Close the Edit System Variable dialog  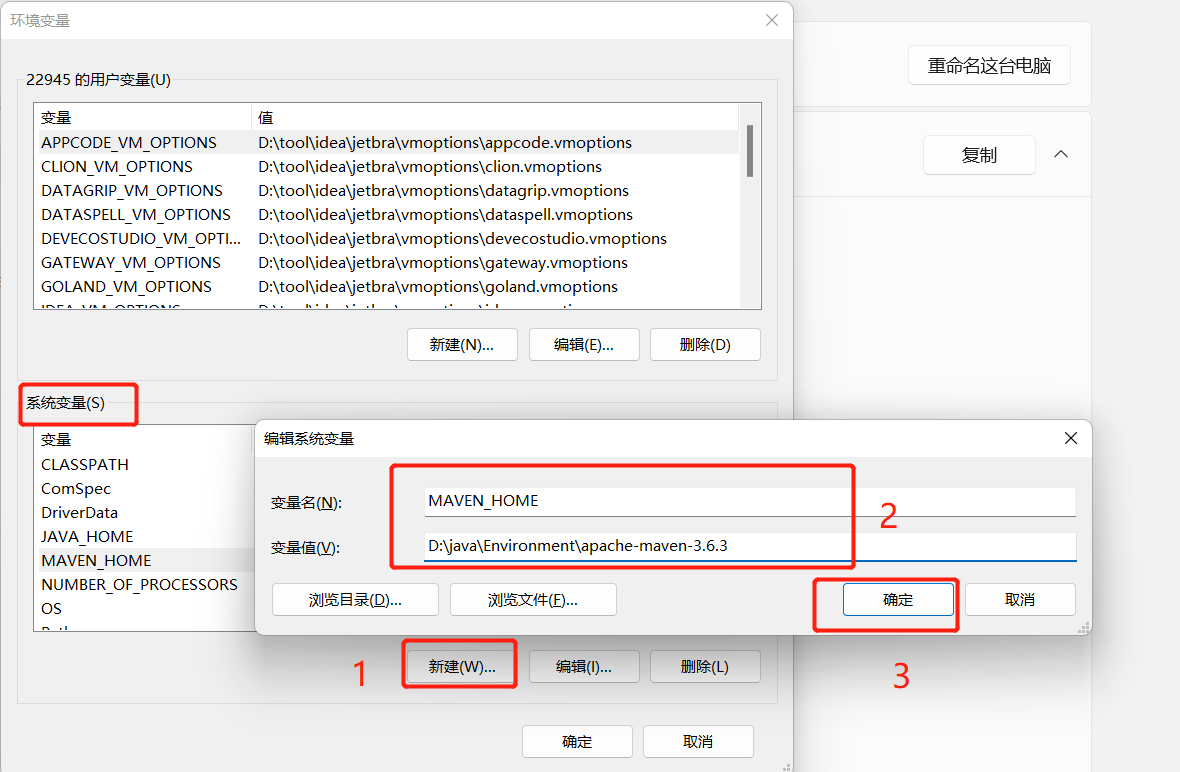click(1071, 438)
